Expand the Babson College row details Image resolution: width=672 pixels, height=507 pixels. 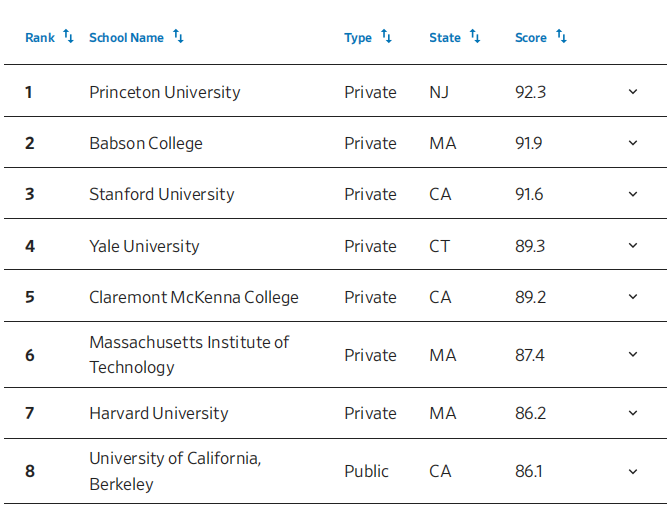[x=633, y=143]
